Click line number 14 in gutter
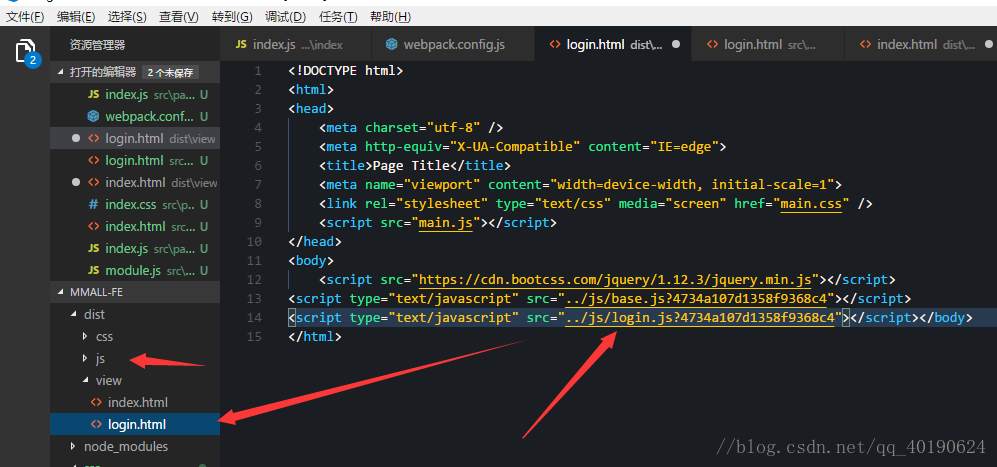 (254, 317)
